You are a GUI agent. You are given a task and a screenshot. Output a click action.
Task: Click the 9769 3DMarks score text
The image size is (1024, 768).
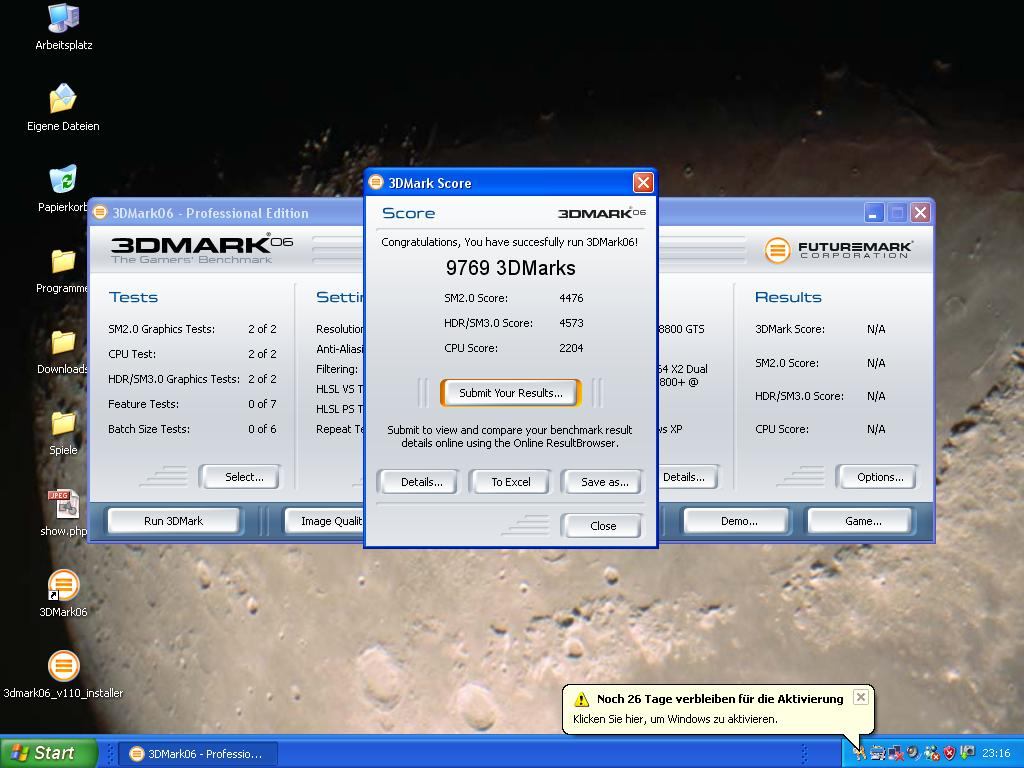point(511,268)
